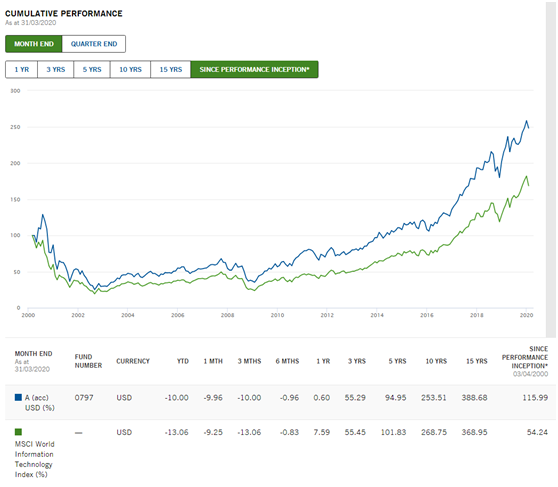
Task: Click the YTD column header
Action: pos(183,361)
